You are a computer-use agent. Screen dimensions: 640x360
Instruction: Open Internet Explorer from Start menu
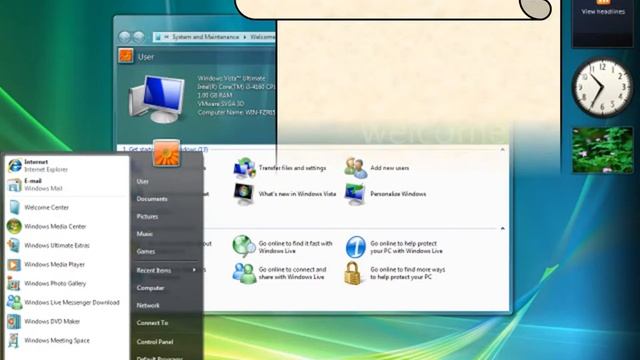[15, 165]
